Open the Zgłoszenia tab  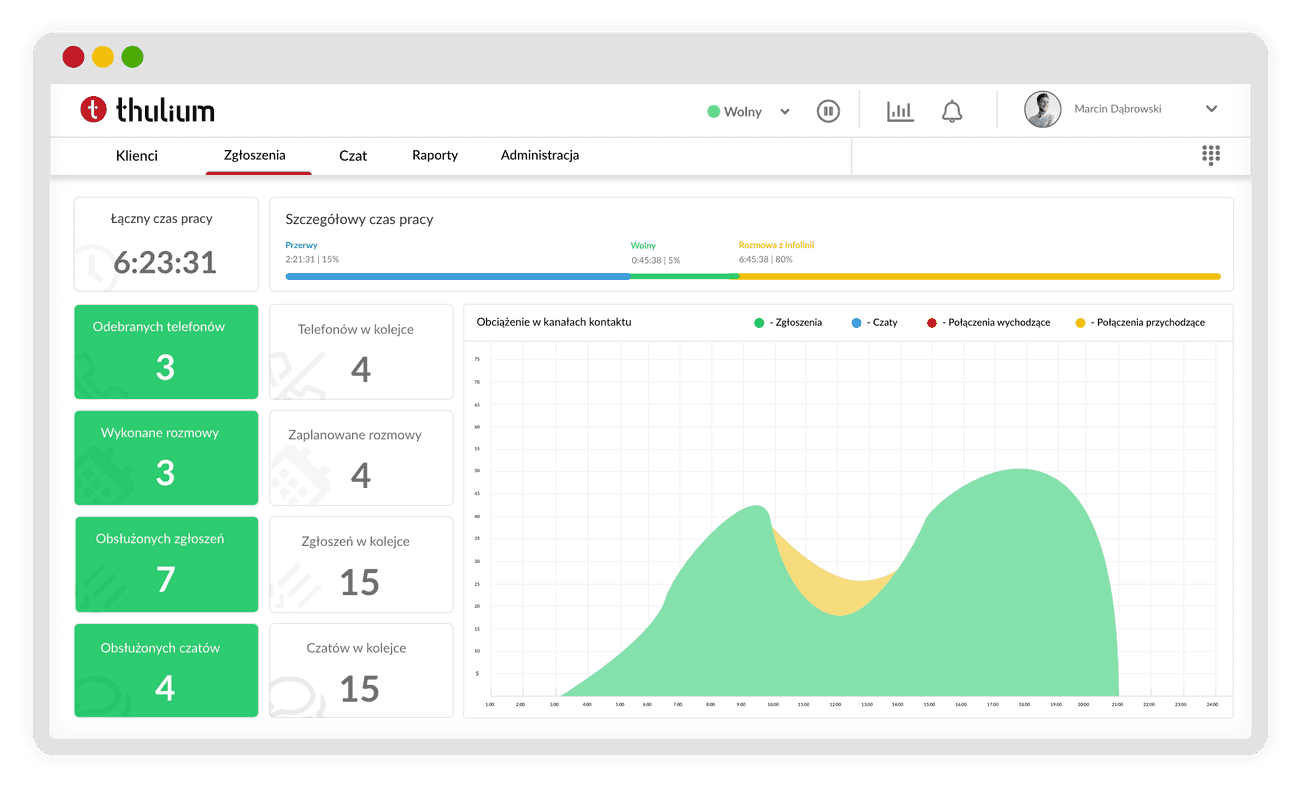tap(255, 155)
